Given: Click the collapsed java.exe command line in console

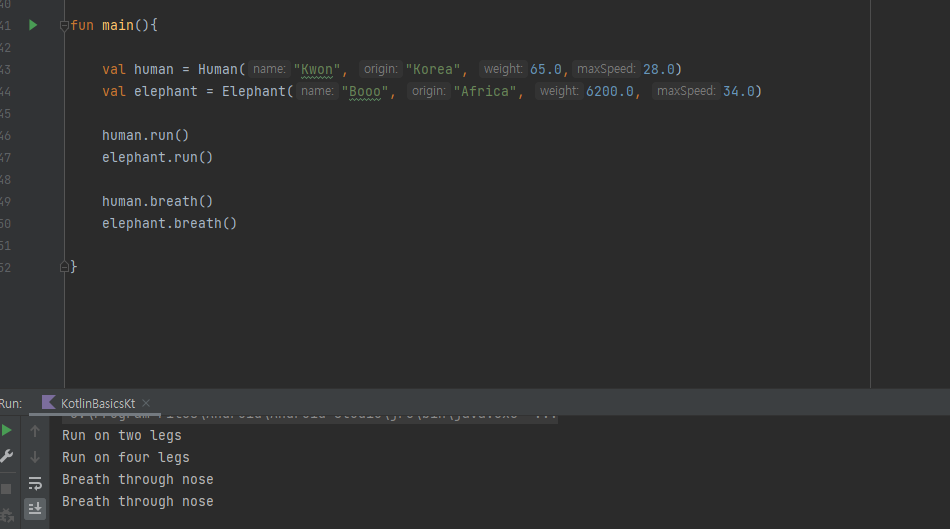Looking at the screenshot, I should [x=309, y=418].
